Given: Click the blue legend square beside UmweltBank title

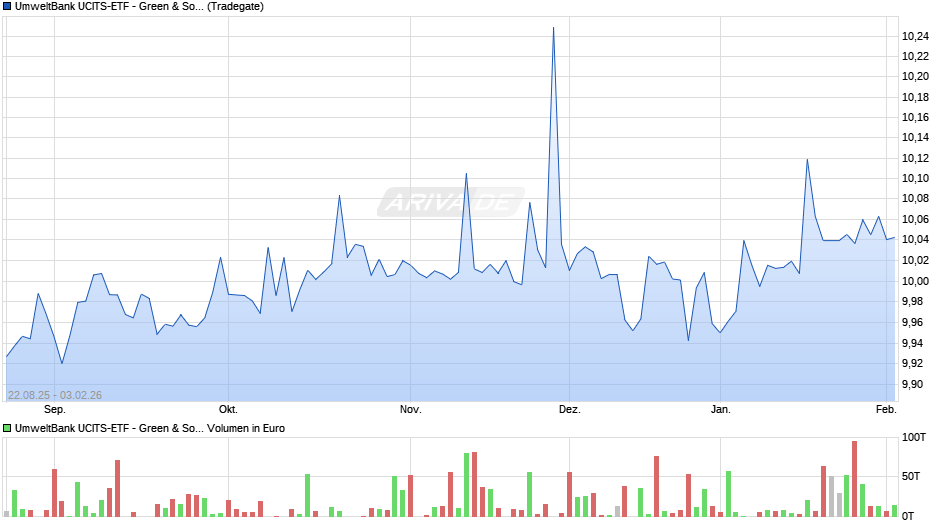Looking at the screenshot, I should 7,7.
